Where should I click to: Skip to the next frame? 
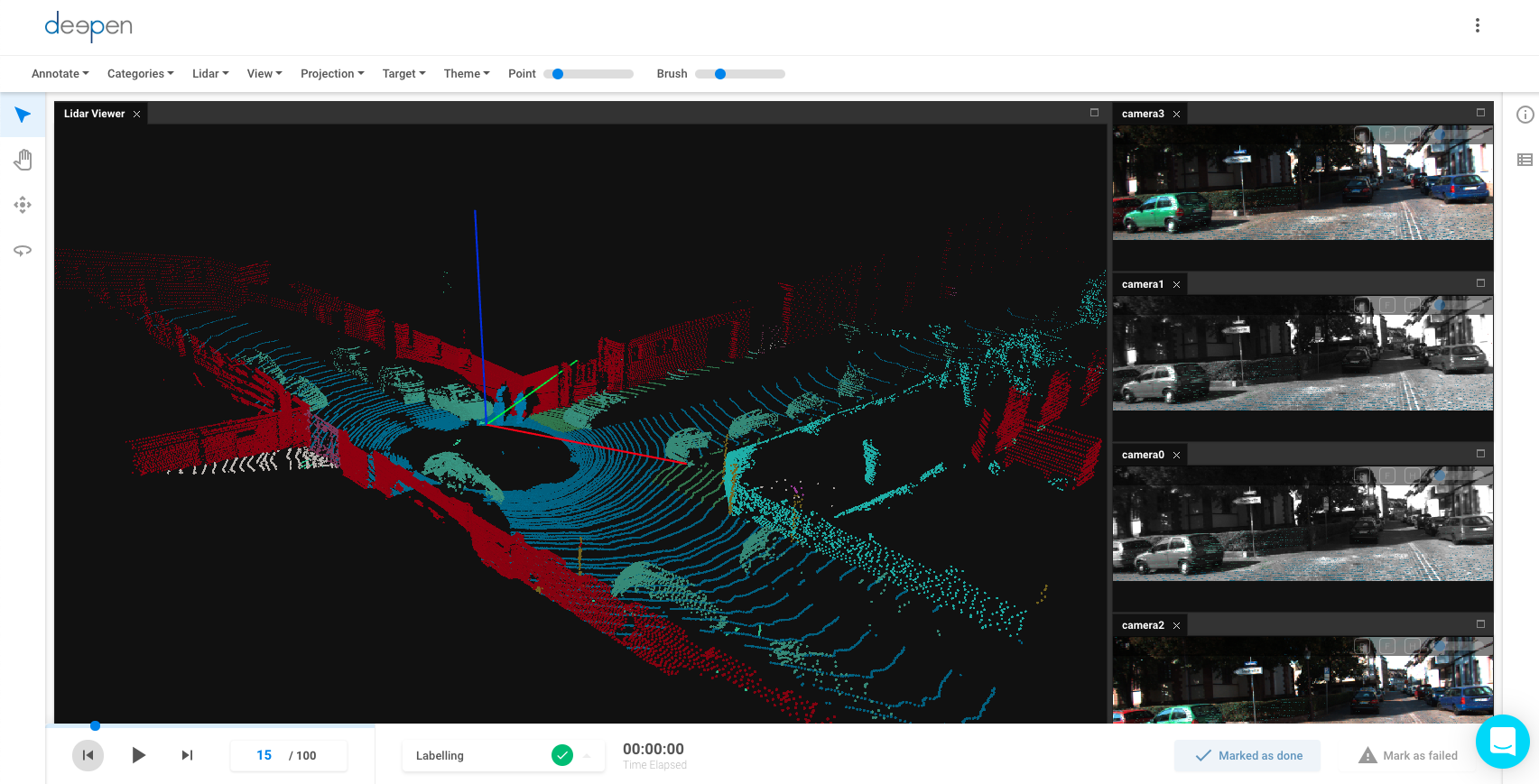pos(187,755)
